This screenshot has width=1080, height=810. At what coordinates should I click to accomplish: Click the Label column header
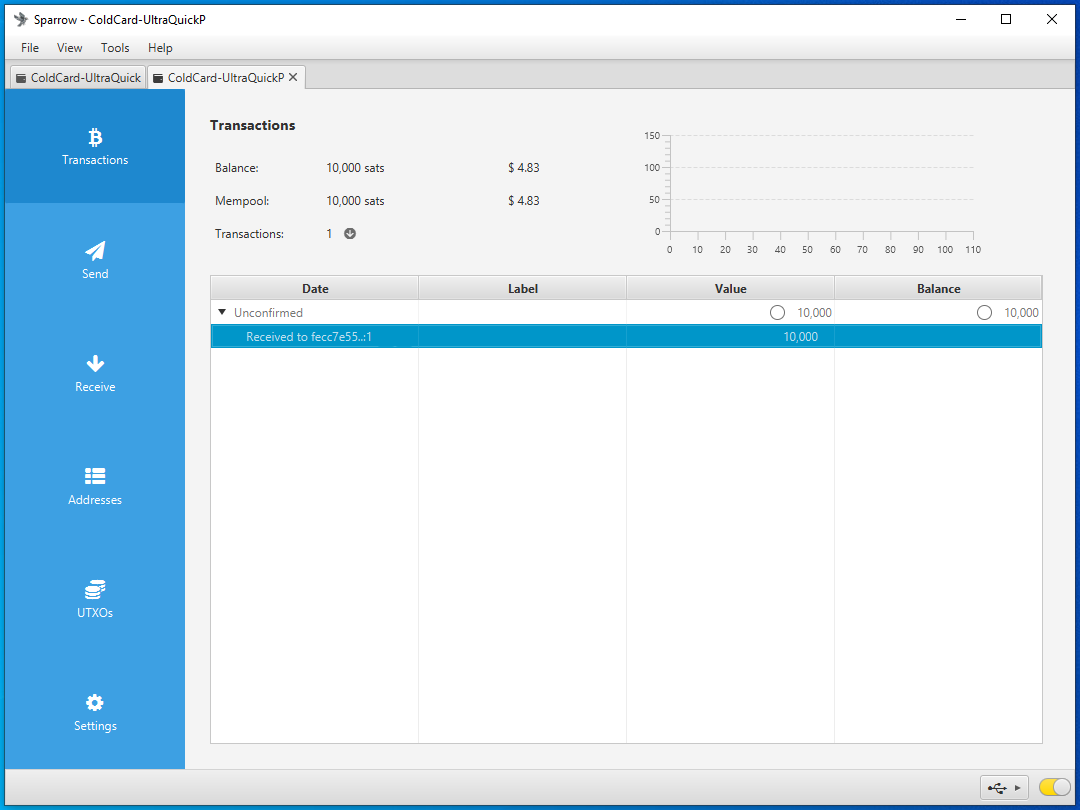[x=523, y=289]
